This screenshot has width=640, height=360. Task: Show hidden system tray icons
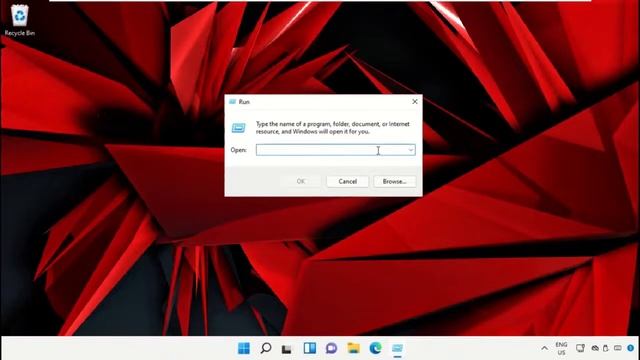pyautogui.click(x=544, y=348)
